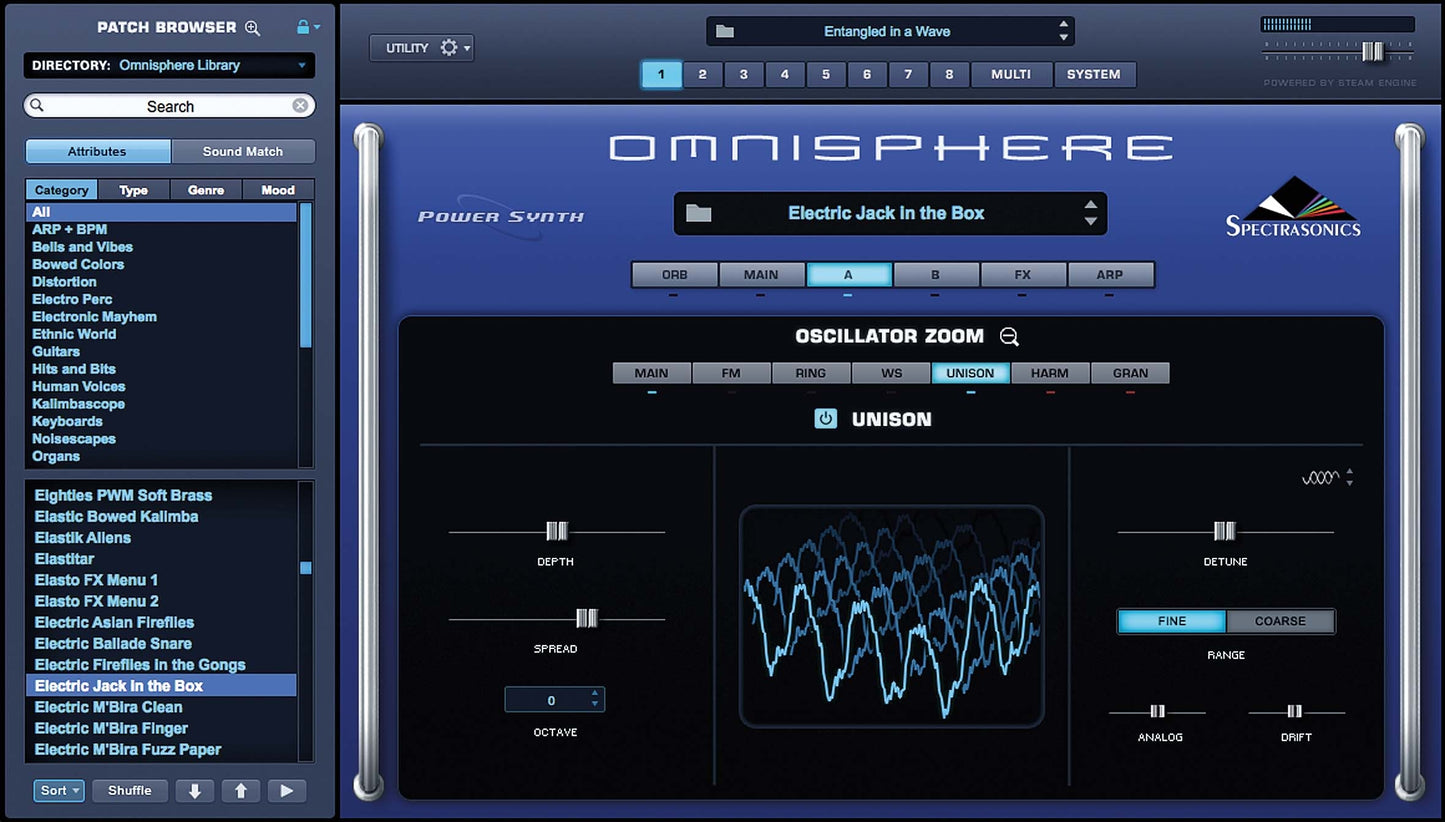1445x822 pixels.
Task: Click the Shuffle button
Action: 130,791
